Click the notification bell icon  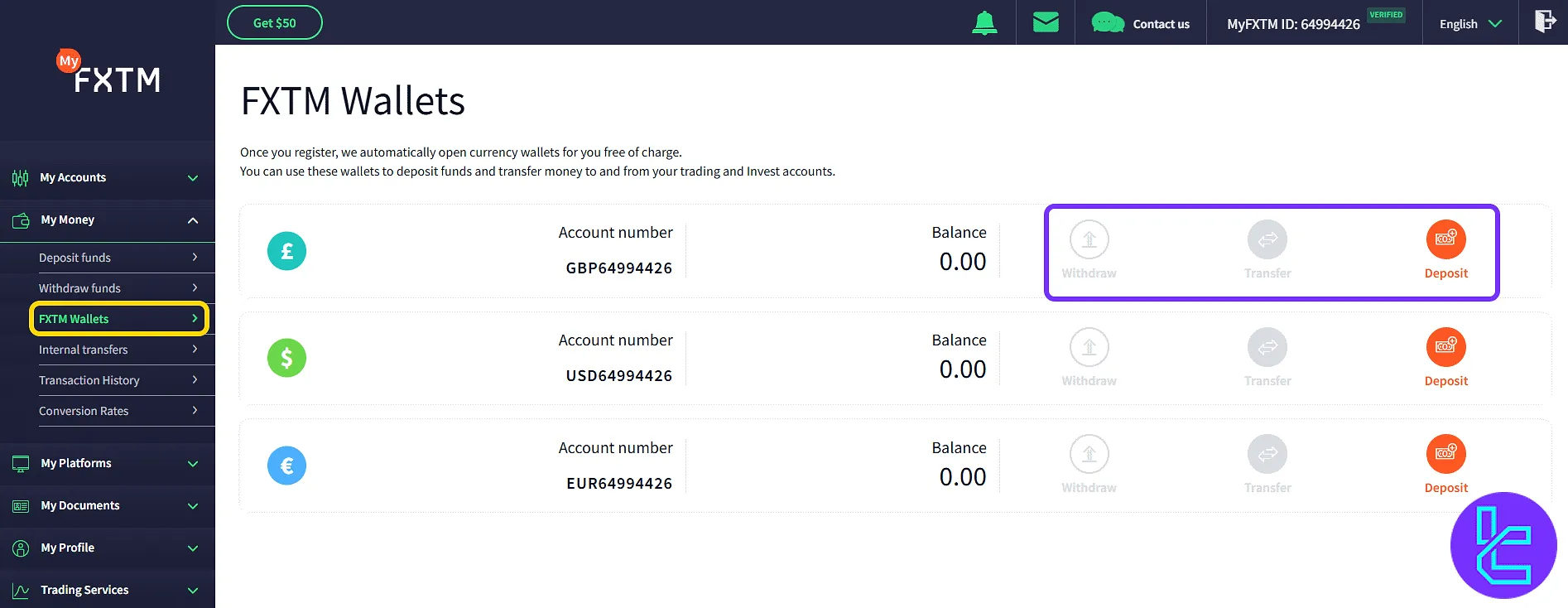click(x=984, y=23)
